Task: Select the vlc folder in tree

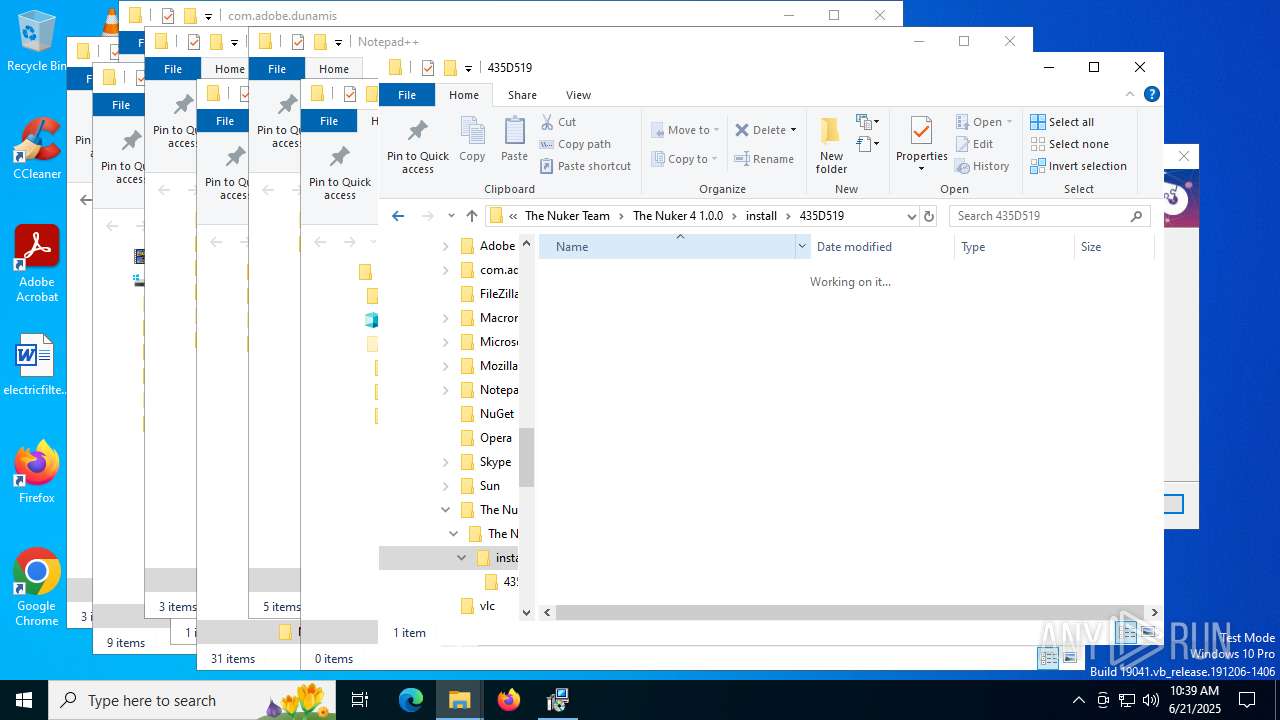Action: click(x=477, y=606)
